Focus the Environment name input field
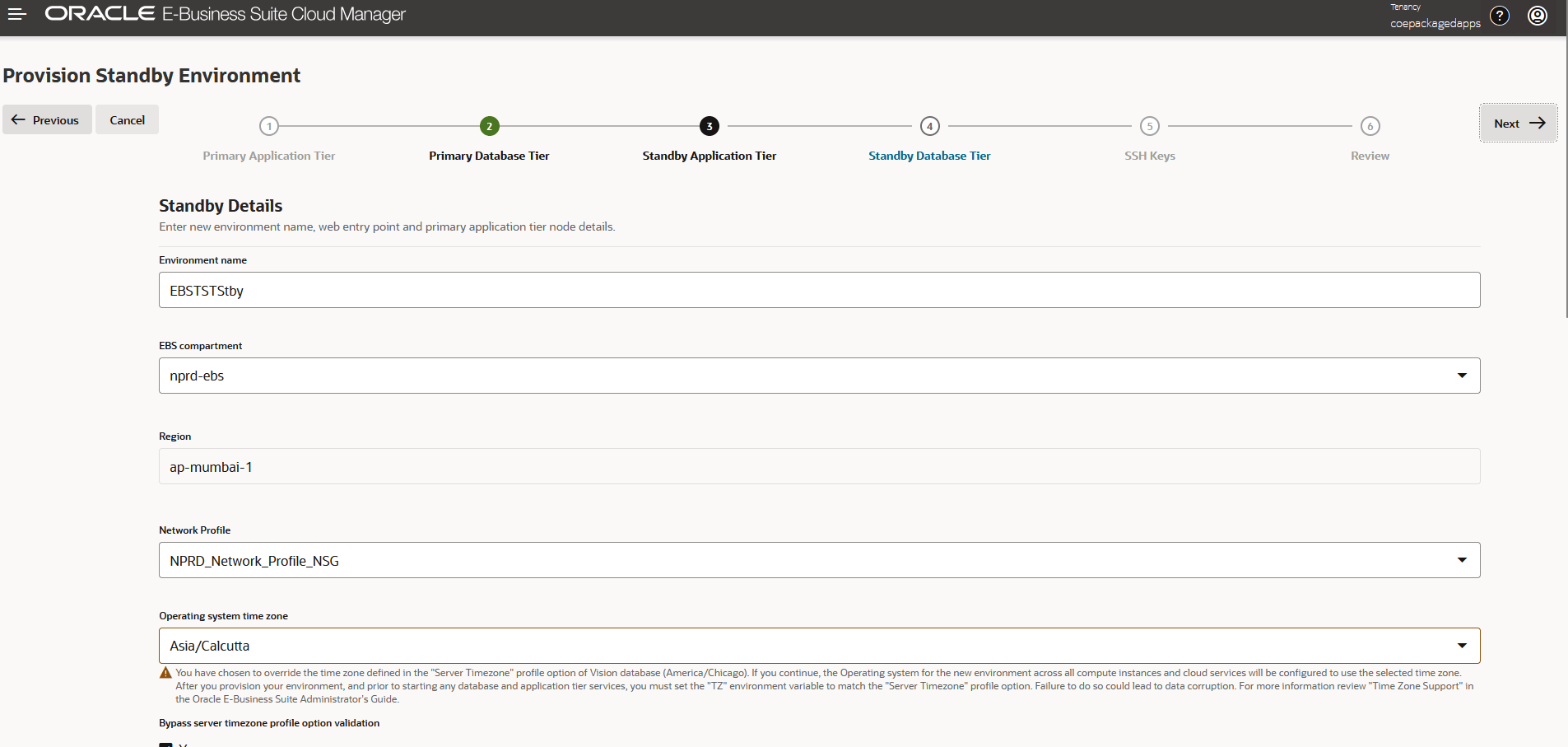 tap(819, 290)
